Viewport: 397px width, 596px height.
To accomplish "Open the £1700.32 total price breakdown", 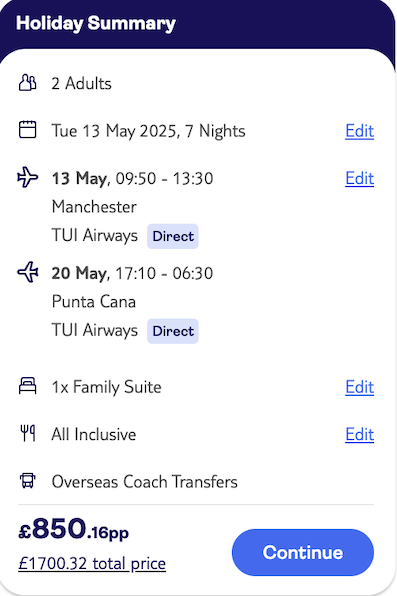I will [92, 563].
